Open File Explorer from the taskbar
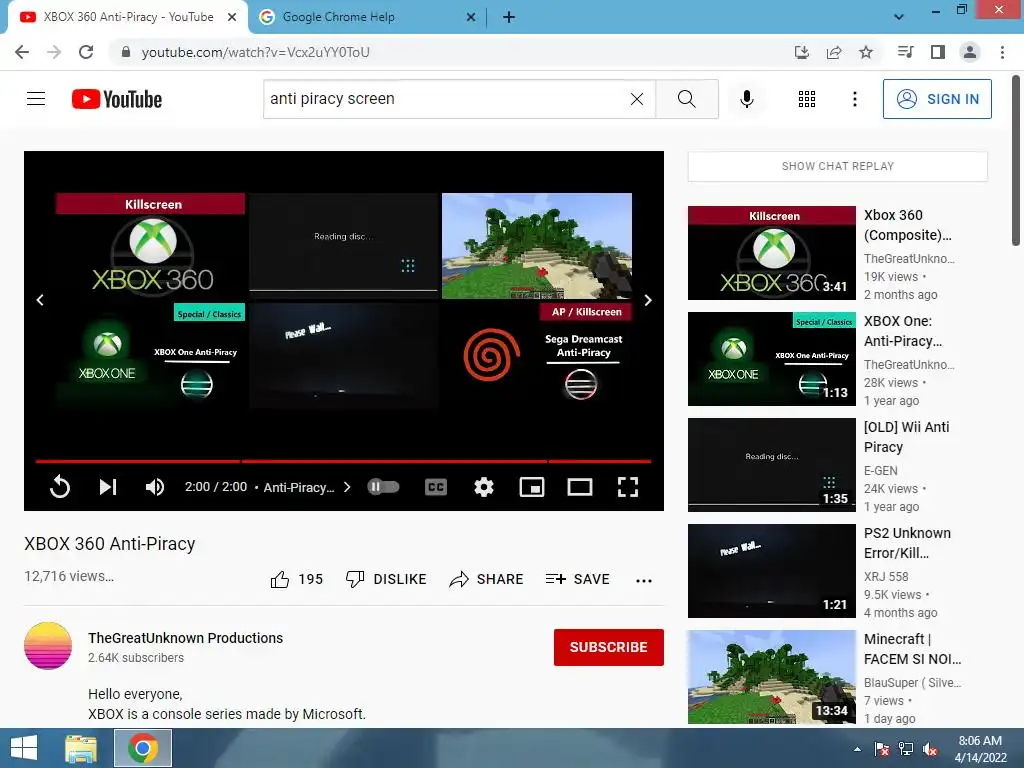 click(x=81, y=748)
